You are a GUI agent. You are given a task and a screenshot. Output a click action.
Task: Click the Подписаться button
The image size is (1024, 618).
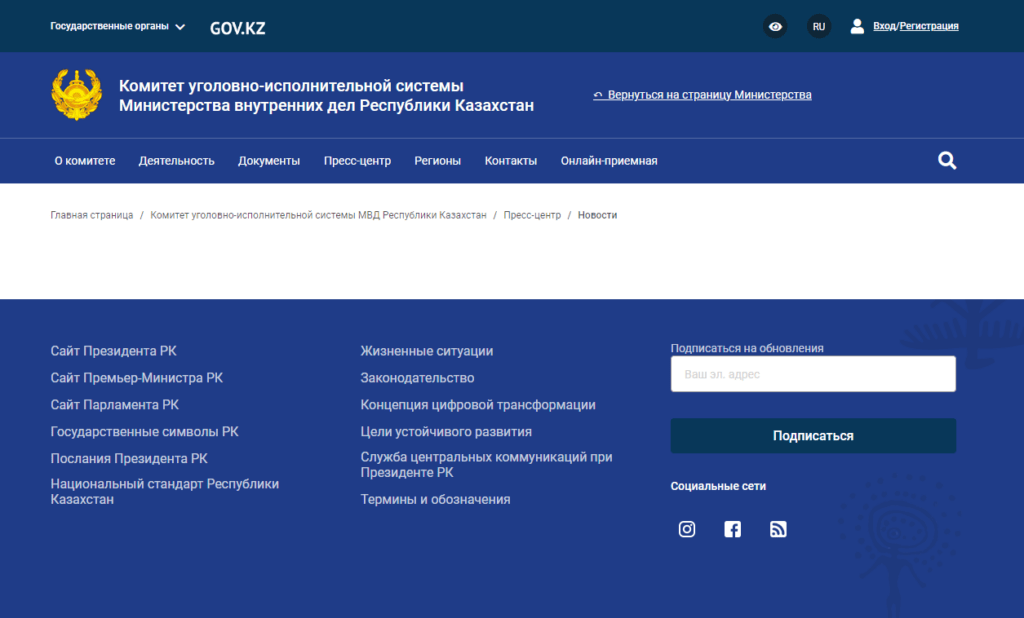coord(813,436)
